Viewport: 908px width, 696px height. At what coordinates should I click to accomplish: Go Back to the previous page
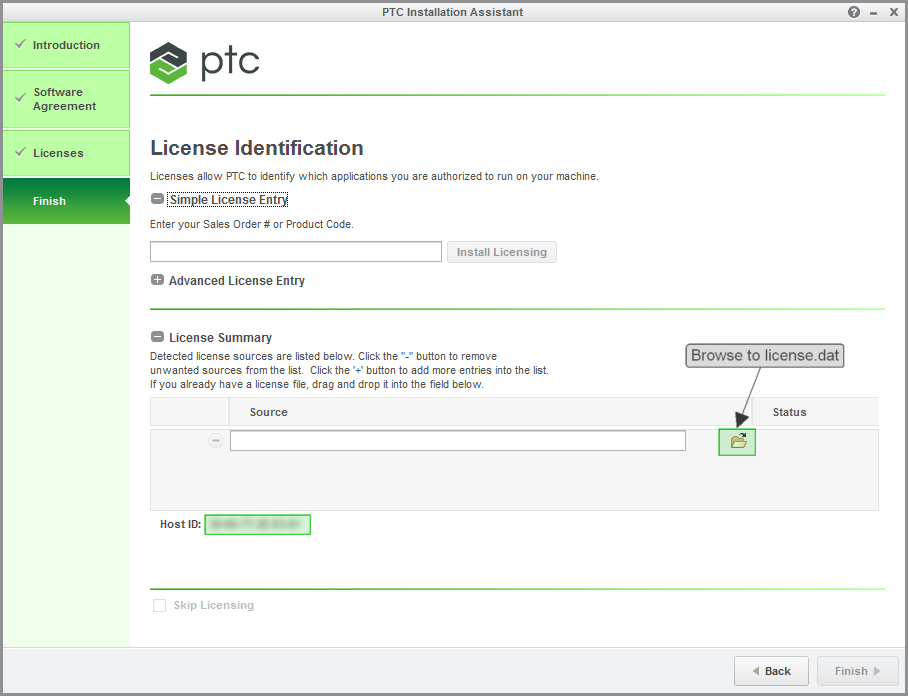(x=771, y=671)
